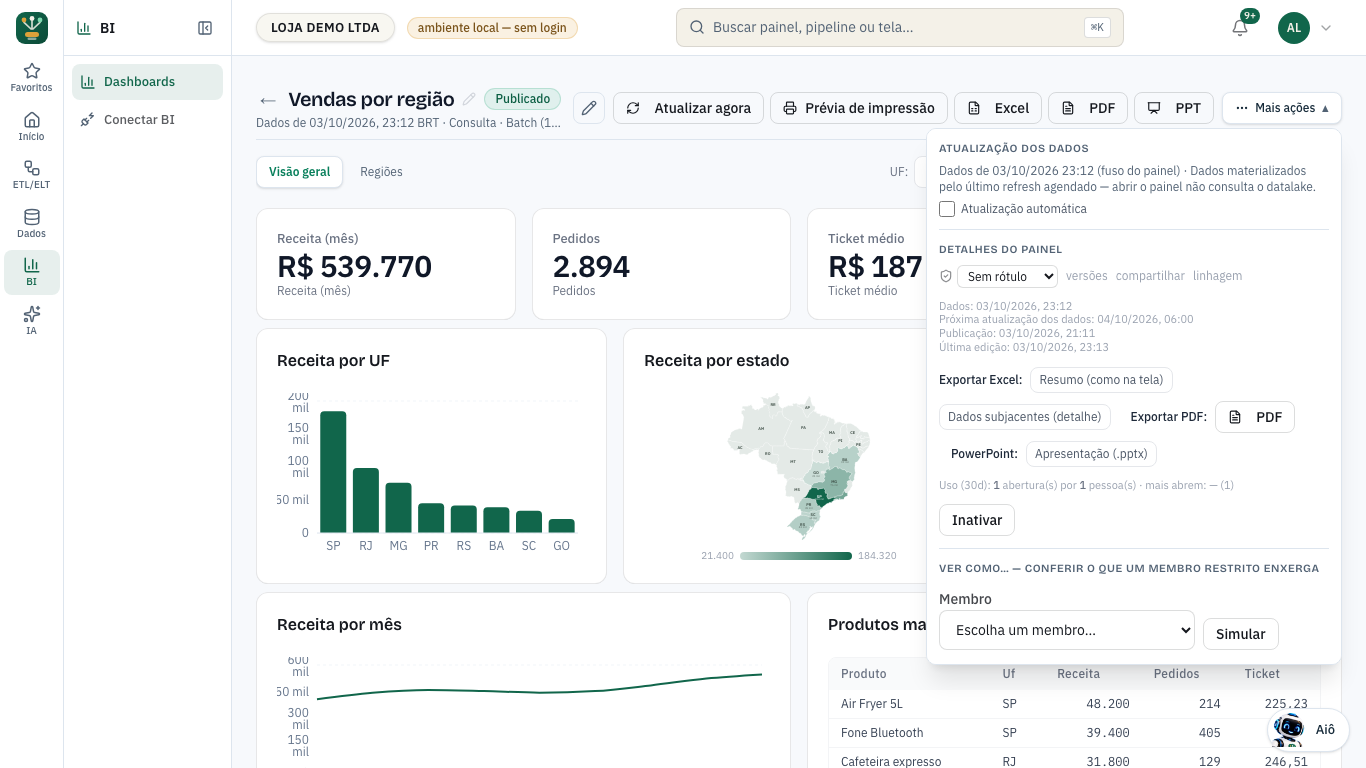Image resolution: width=1366 pixels, height=768 pixels.
Task: Open the Dados section
Action: pos(32,223)
